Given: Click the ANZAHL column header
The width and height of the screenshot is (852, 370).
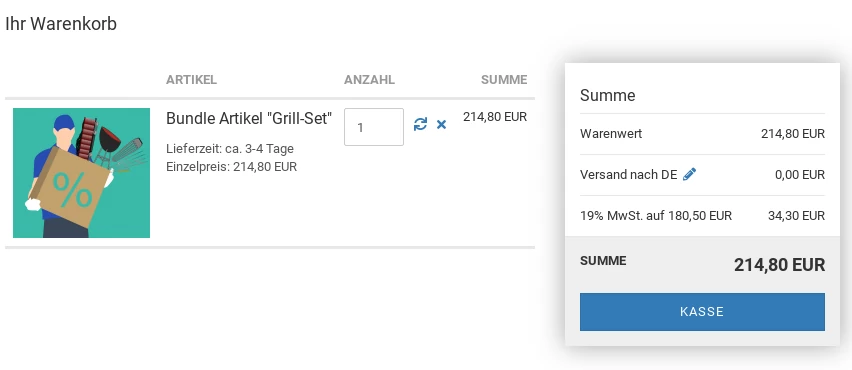Looking at the screenshot, I should (x=369, y=80).
